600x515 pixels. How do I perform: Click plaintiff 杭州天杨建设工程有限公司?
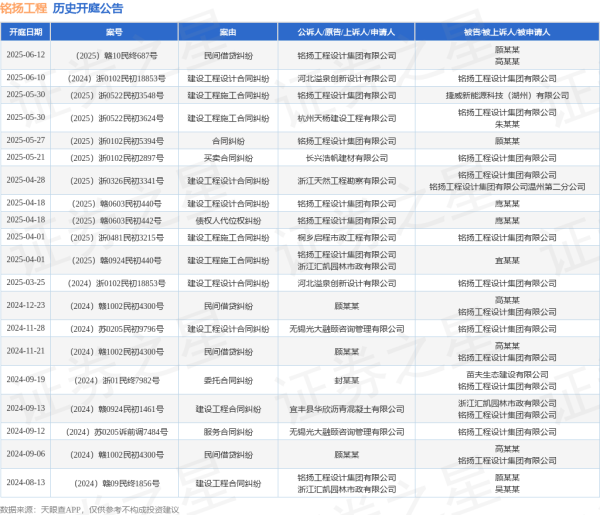(x=347, y=119)
